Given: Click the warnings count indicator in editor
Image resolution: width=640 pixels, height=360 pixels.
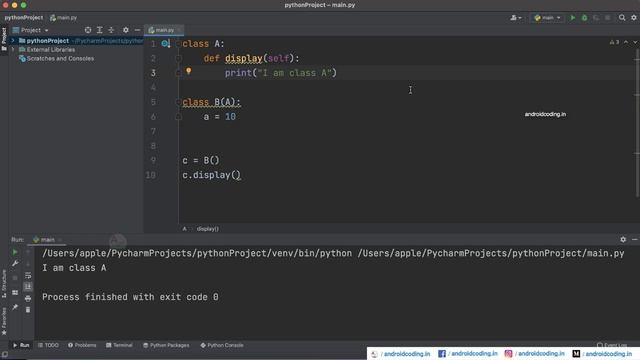Looking at the screenshot, I should [614, 42].
